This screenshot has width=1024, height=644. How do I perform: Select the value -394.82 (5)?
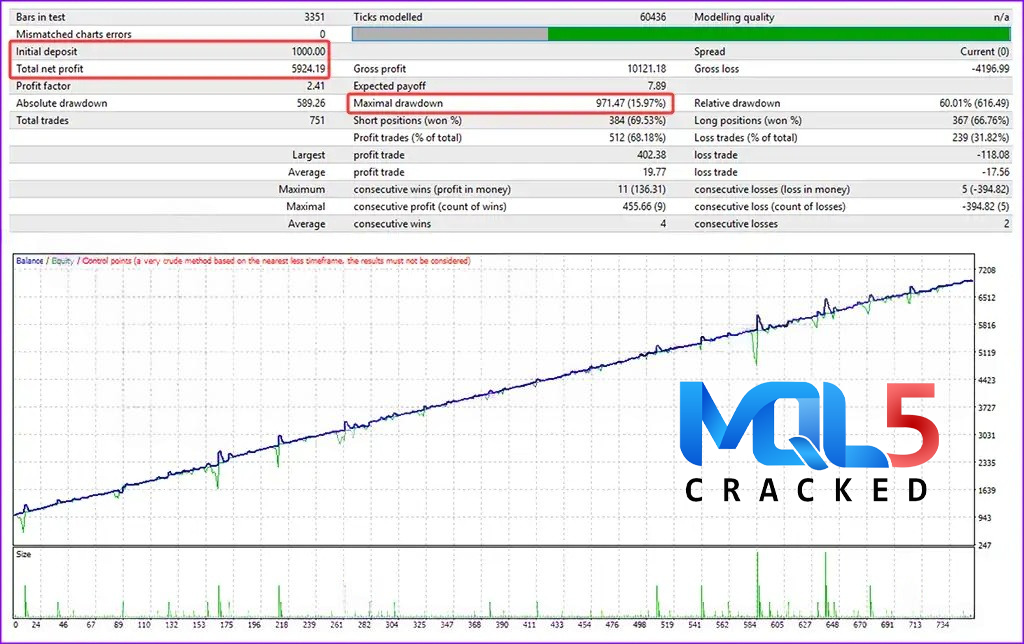coord(985,206)
